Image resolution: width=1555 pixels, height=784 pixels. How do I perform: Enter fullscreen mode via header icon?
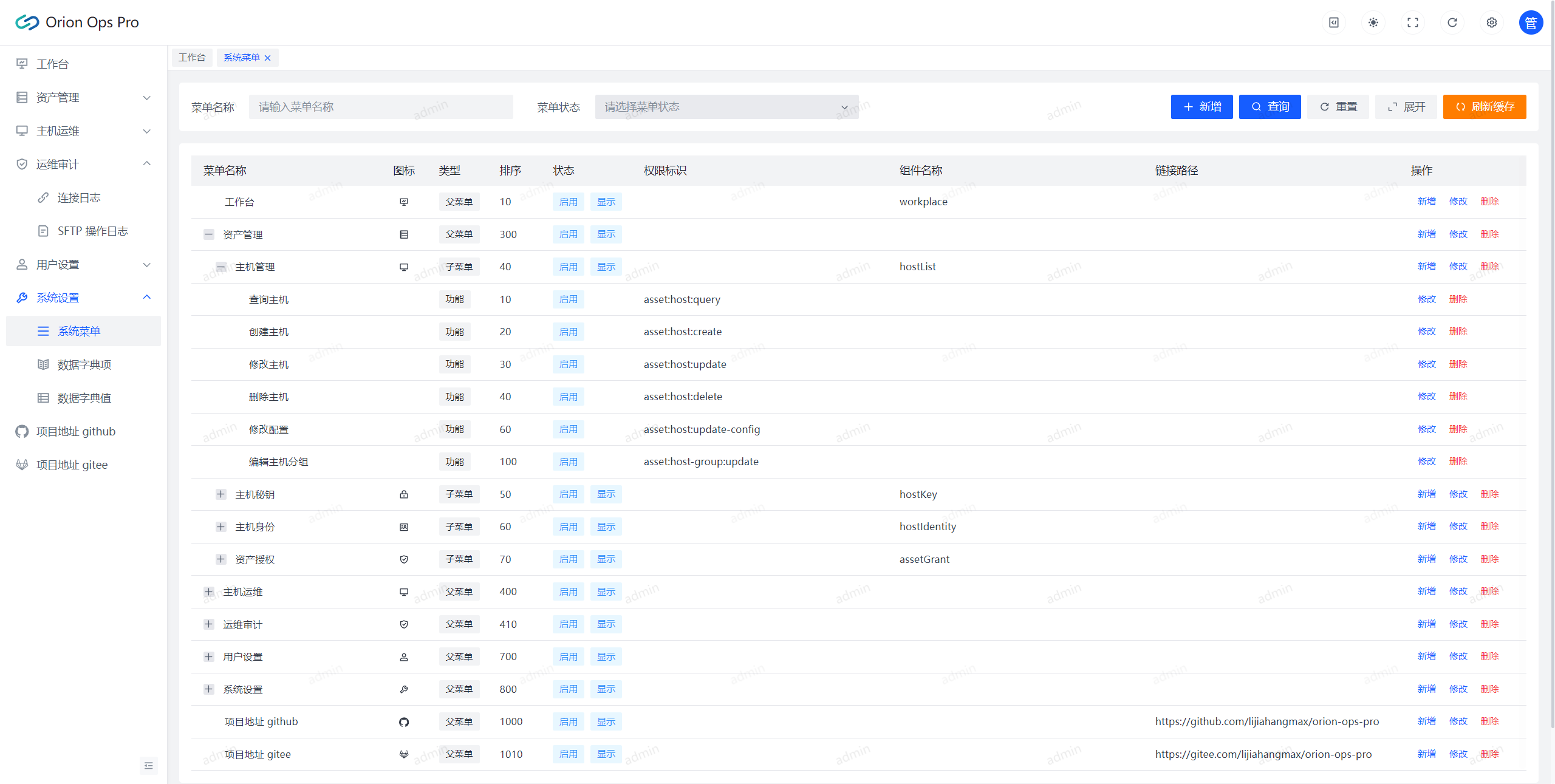[x=1412, y=22]
